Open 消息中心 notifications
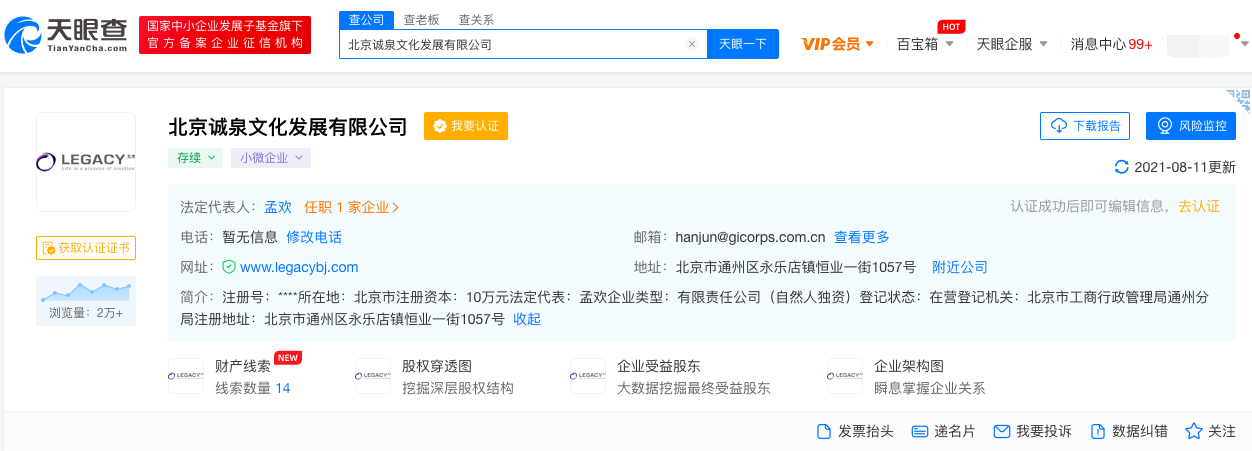 pyautogui.click(x=1111, y=44)
